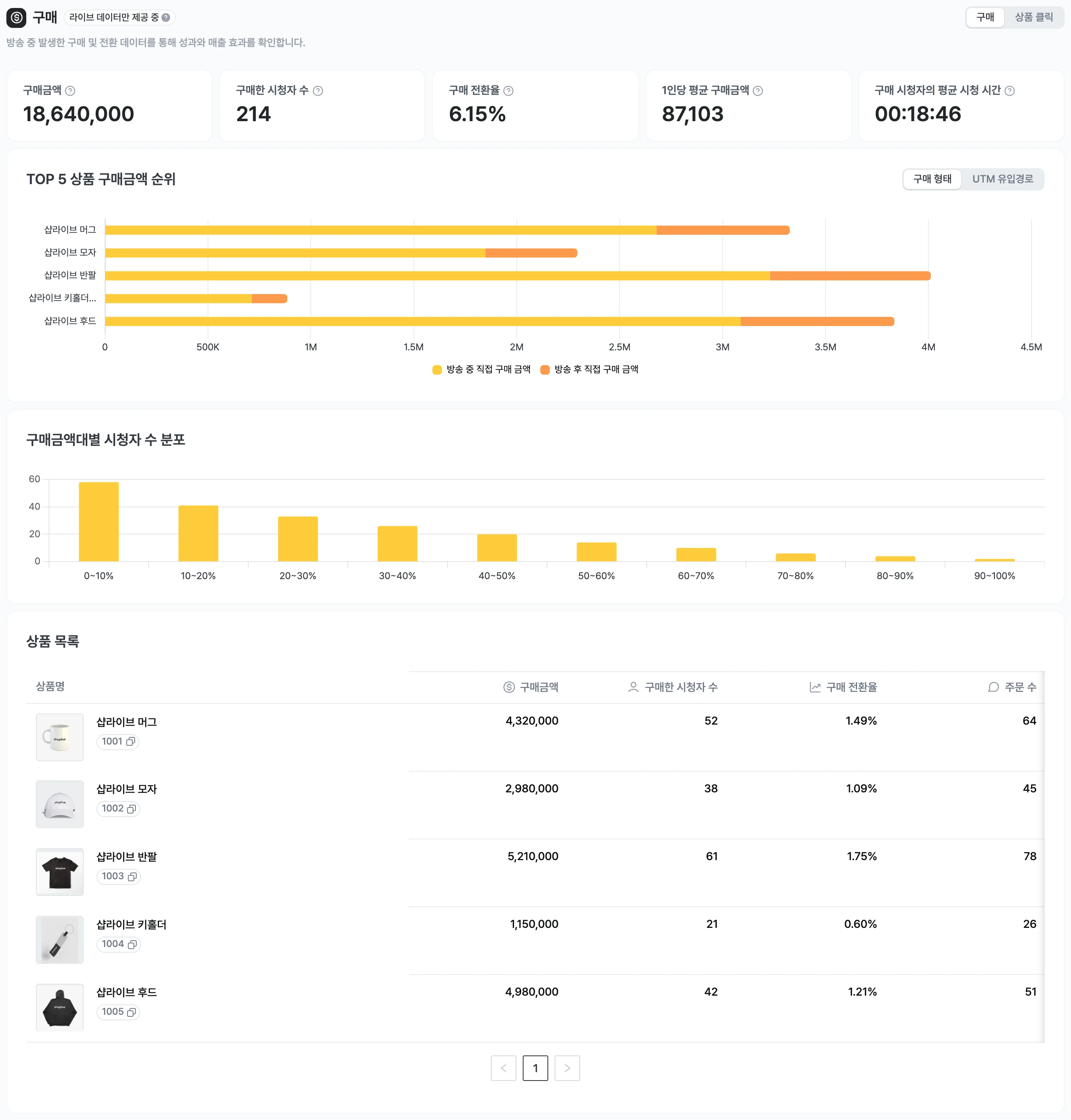Screen dimensions: 1071x1120
Task: Select the 구매 tab at top right
Action: [985, 17]
